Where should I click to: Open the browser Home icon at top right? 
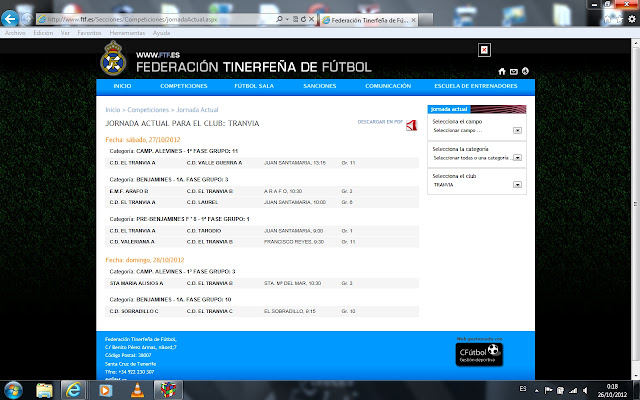pos(608,19)
